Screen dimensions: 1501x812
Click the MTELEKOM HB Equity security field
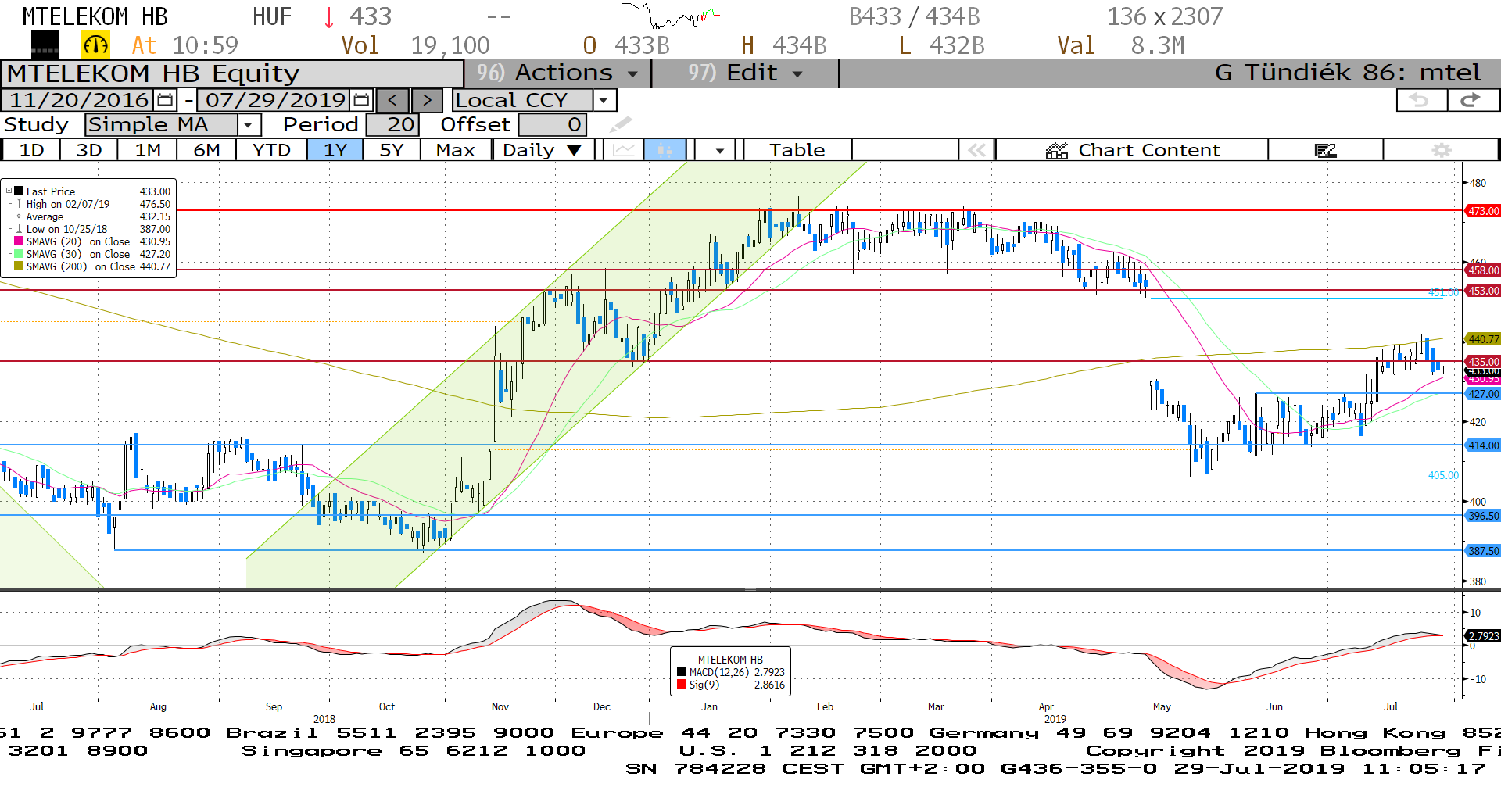tap(232, 73)
